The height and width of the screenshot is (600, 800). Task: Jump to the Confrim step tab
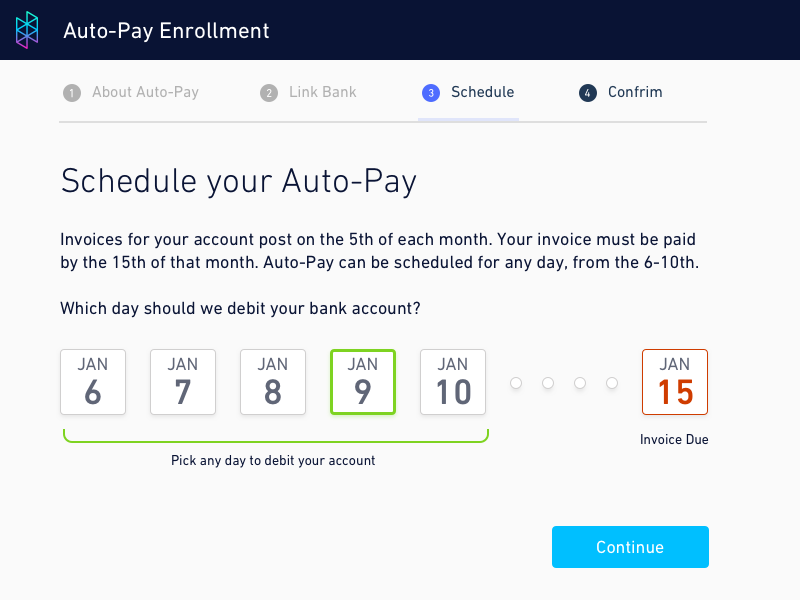[635, 92]
